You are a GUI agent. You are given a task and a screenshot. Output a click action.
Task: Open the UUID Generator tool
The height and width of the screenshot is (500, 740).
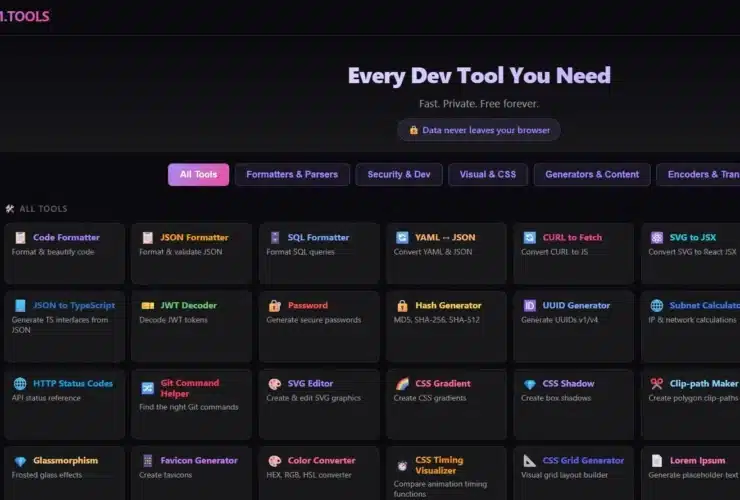click(574, 326)
